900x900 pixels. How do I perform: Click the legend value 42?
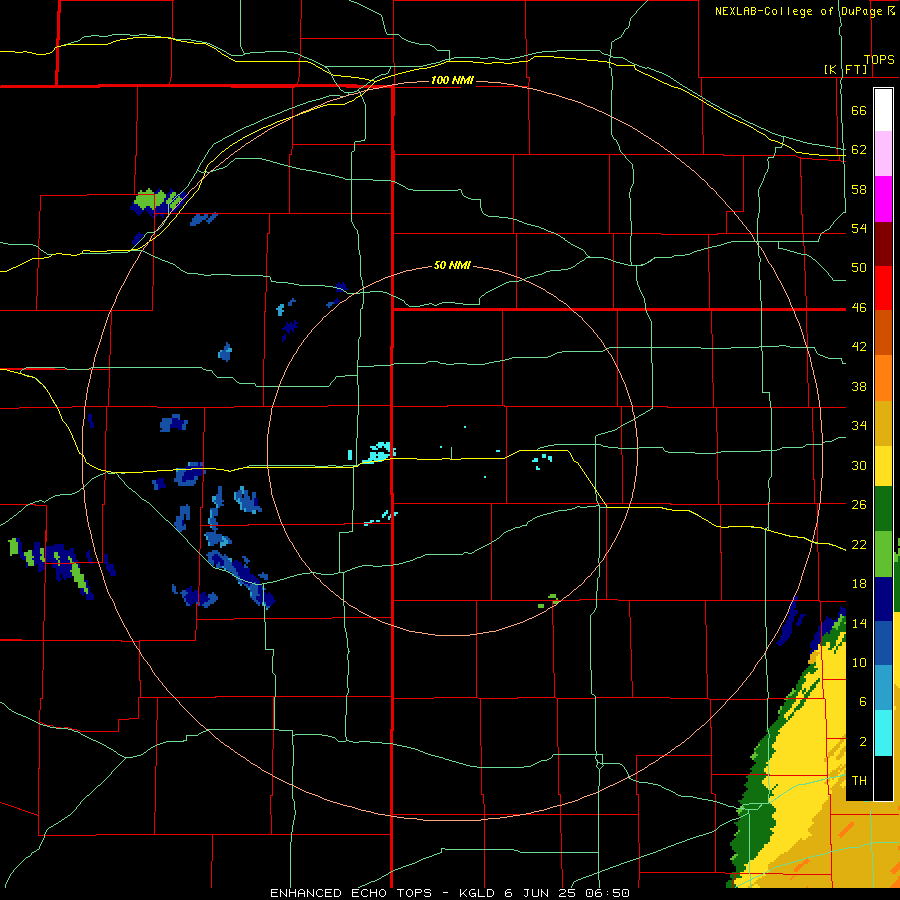click(859, 347)
